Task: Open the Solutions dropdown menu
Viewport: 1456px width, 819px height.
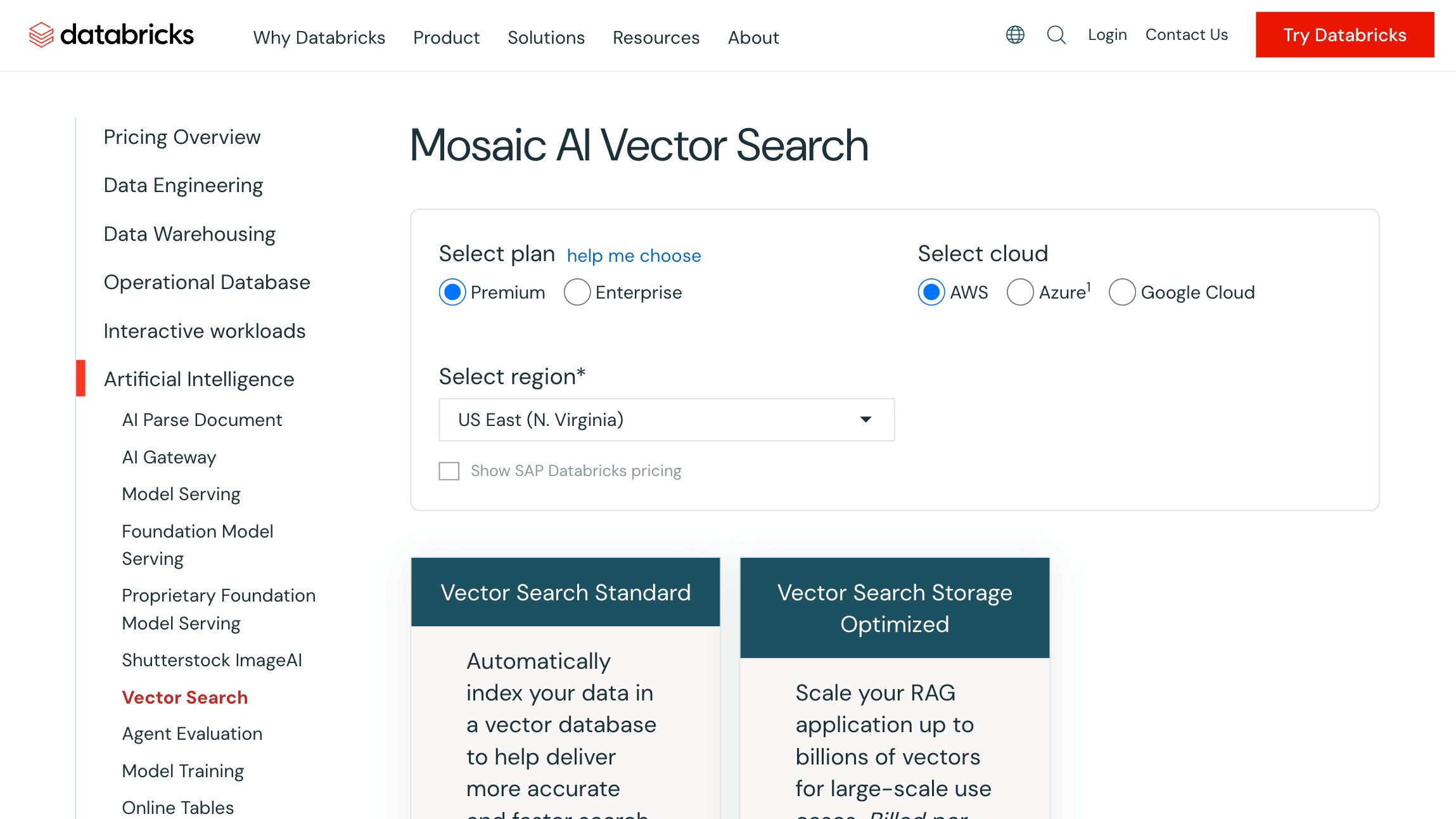Action: (546, 37)
